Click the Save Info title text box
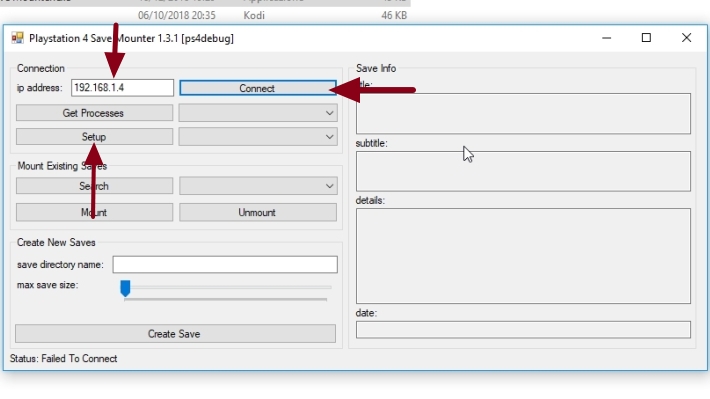 tap(523, 113)
